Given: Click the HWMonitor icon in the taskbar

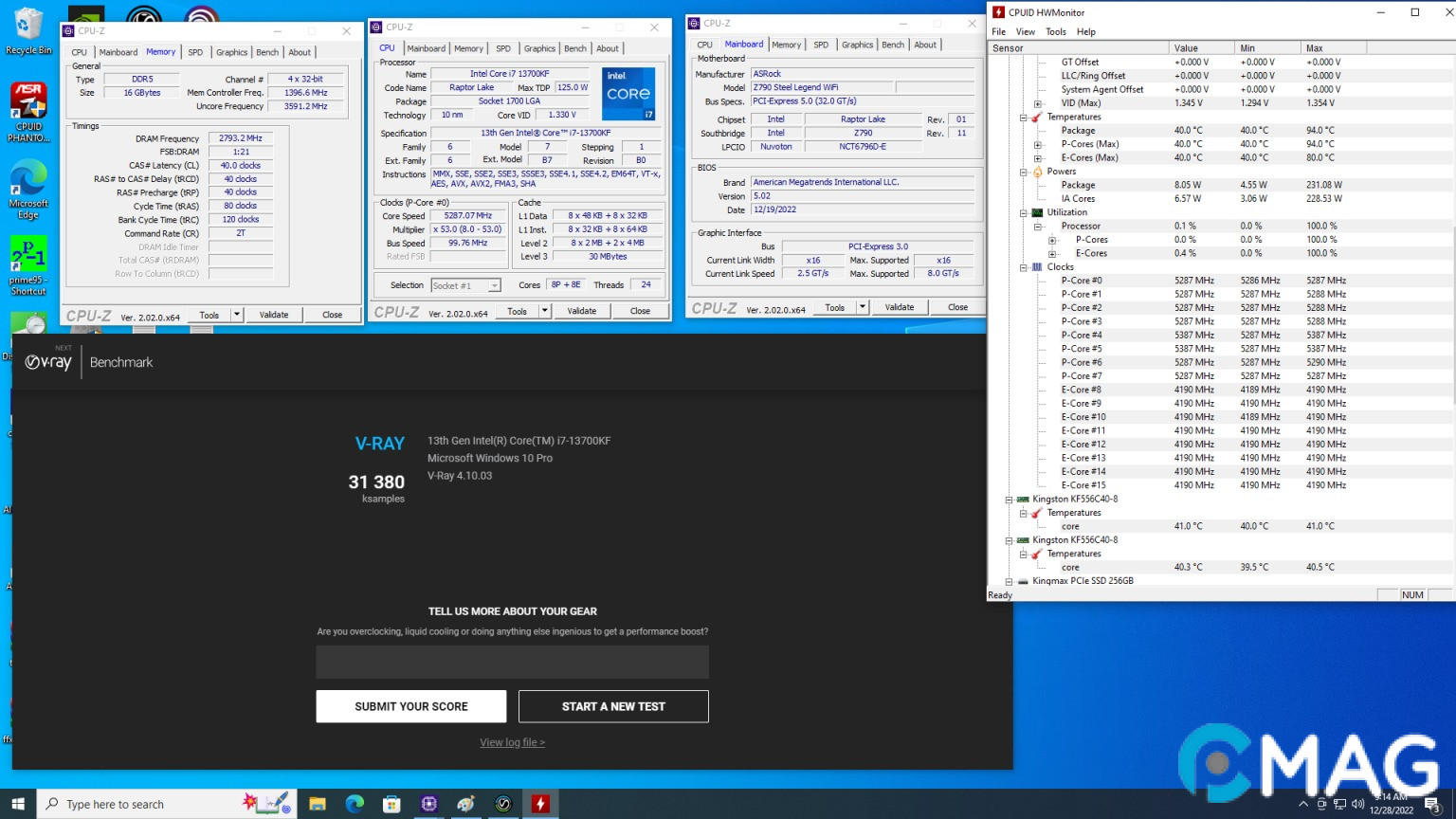Looking at the screenshot, I should pyautogui.click(x=540, y=804).
